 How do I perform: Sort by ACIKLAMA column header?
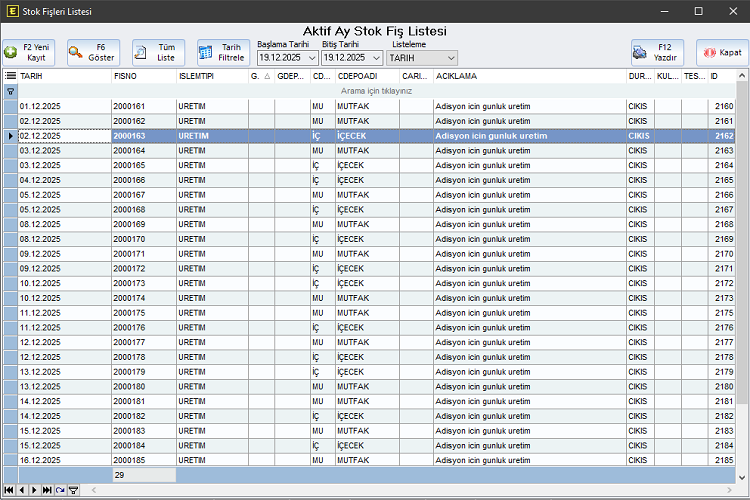coord(528,76)
